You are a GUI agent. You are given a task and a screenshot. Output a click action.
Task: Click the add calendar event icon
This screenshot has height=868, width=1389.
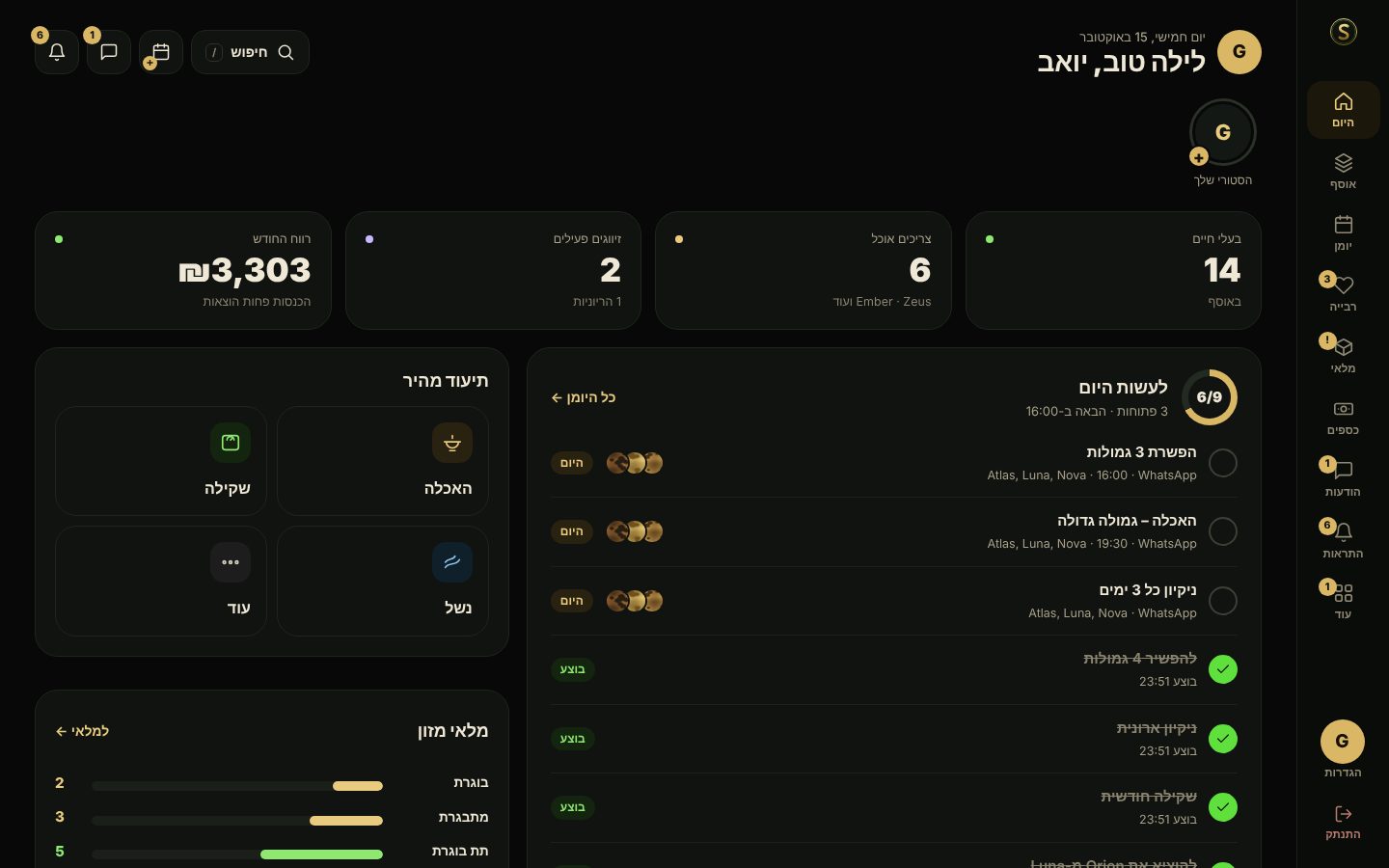click(x=161, y=52)
